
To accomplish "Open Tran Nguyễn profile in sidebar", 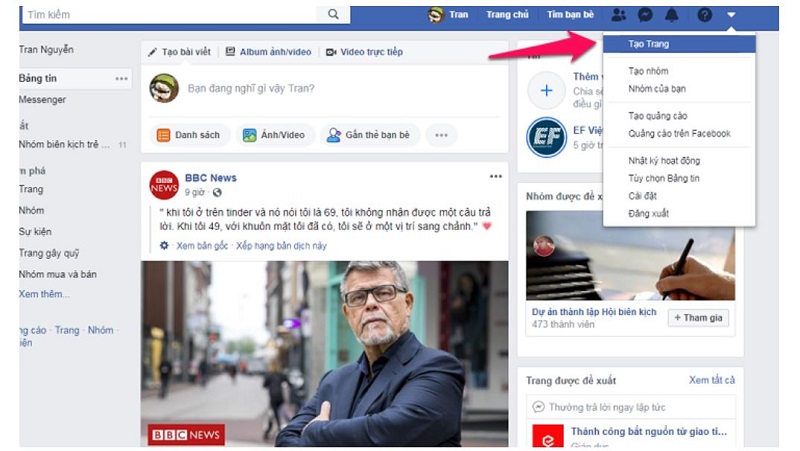I will [x=46, y=49].
